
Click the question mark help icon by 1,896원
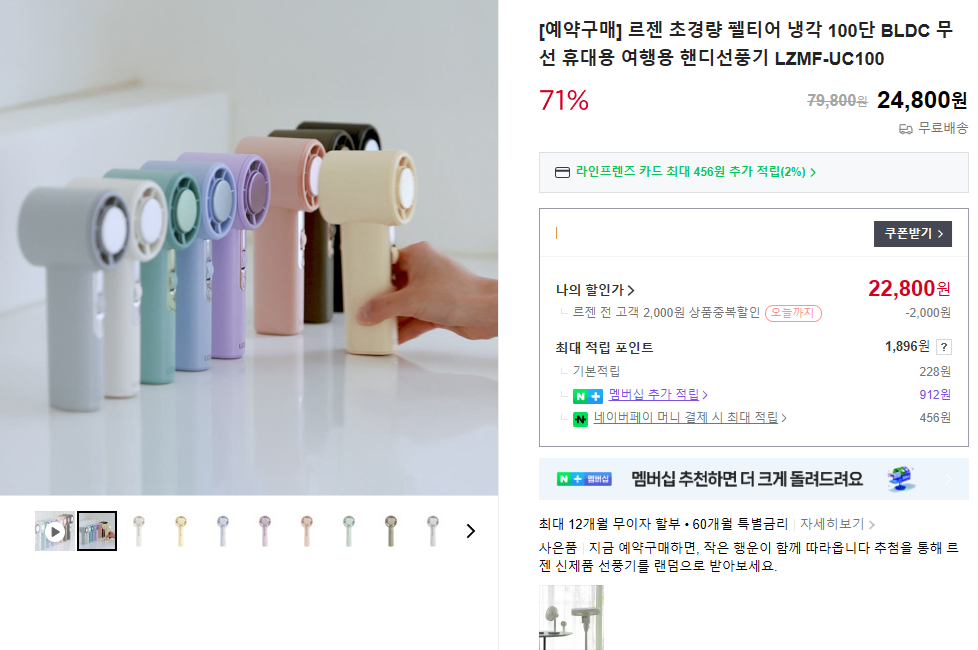944,347
